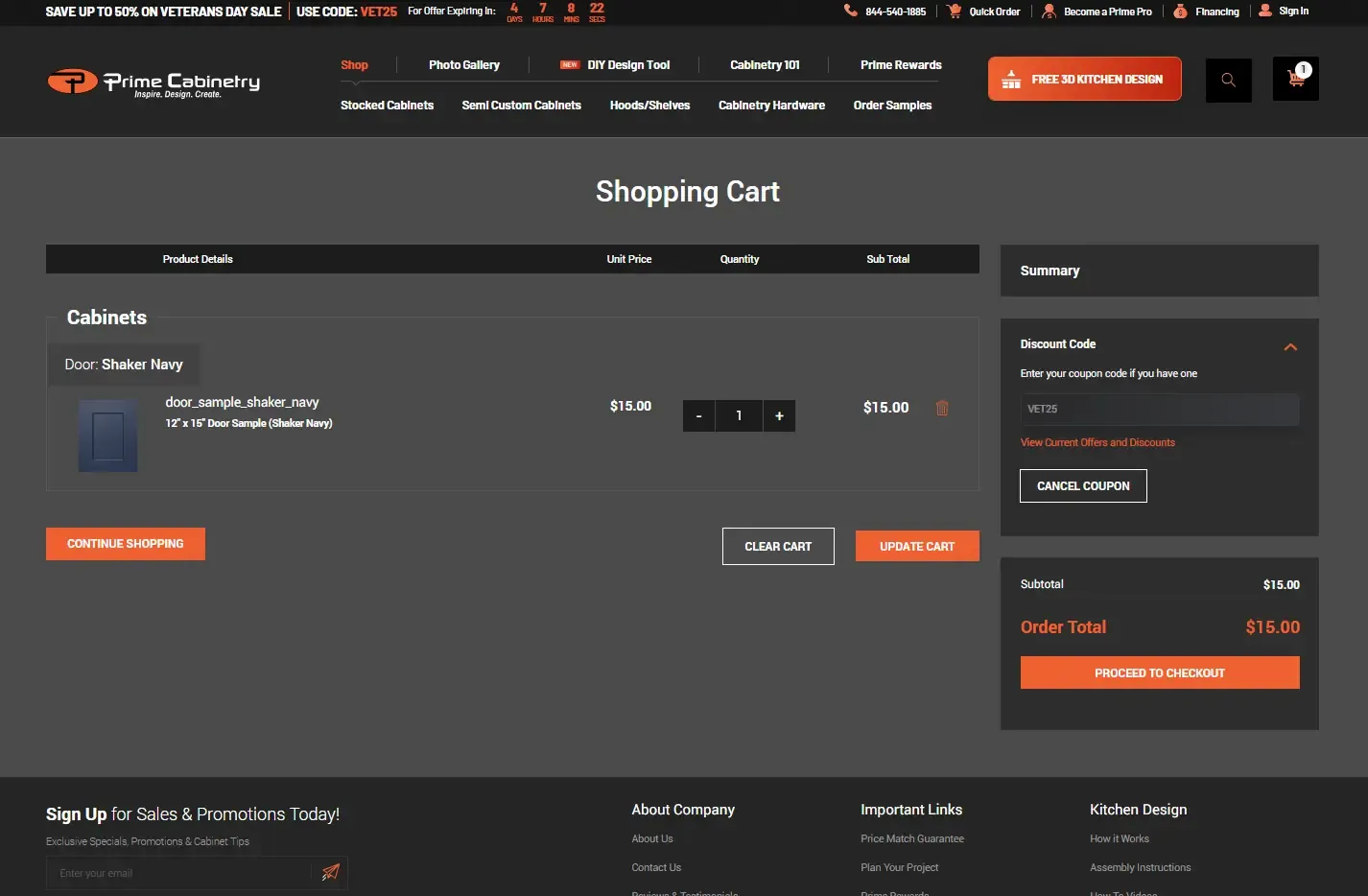Open door_sample_shaker_navy product link
The height and width of the screenshot is (896, 1368).
click(x=242, y=402)
